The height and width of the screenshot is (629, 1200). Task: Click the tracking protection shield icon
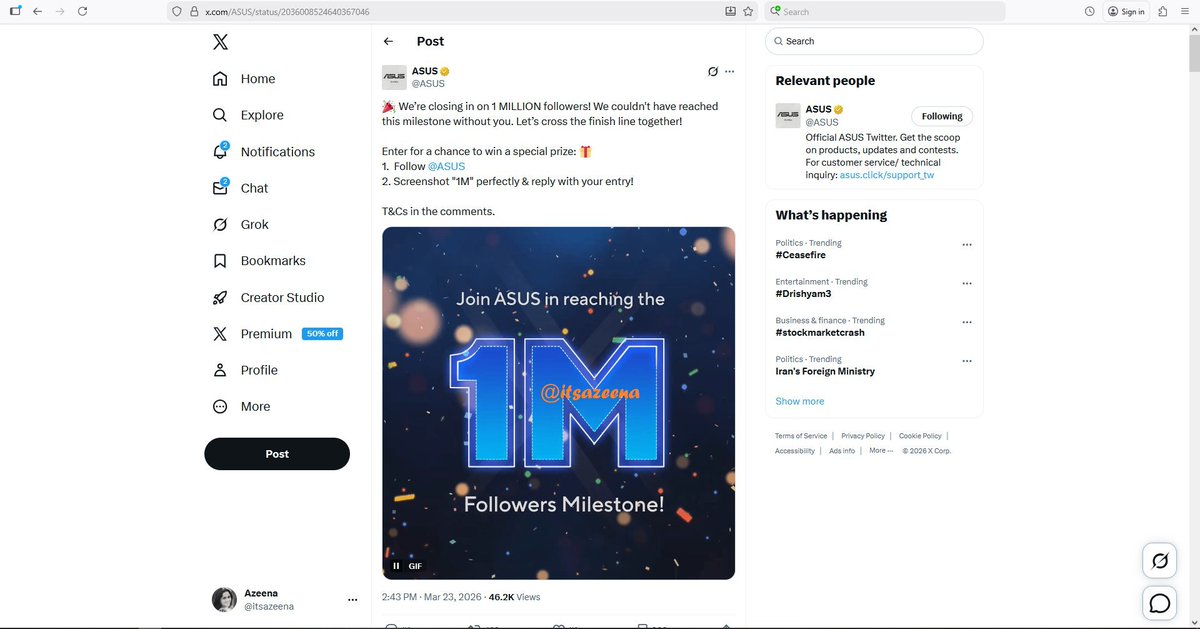[178, 11]
